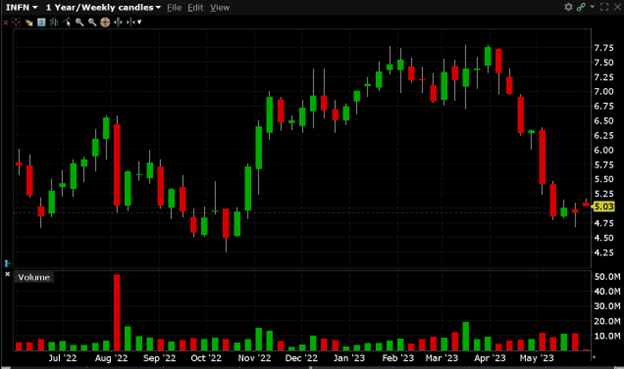This screenshot has width=624, height=369.
Task: Select the text annotation T tool
Action: tap(41, 22)
